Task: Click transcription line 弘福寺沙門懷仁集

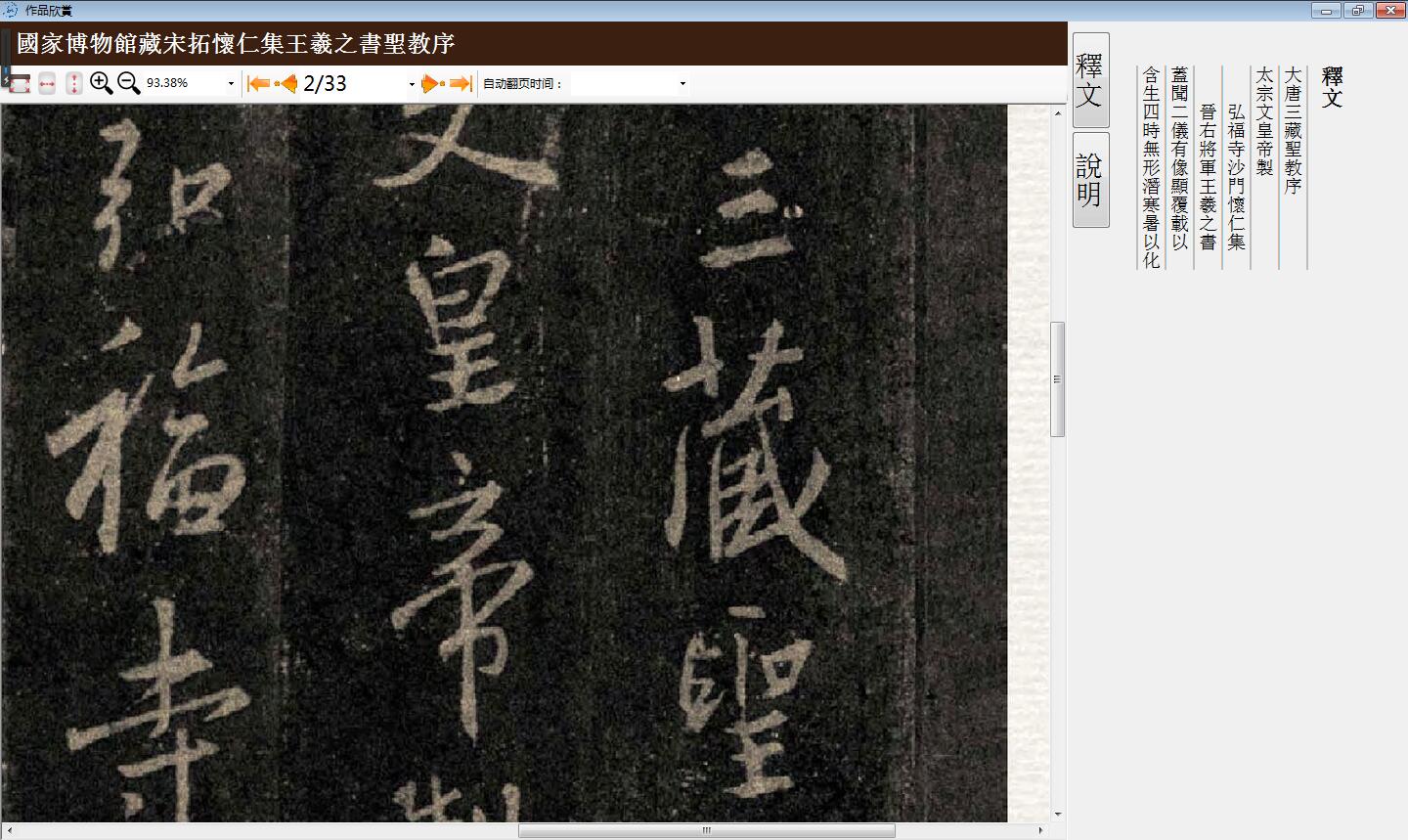Action: 1236,177
